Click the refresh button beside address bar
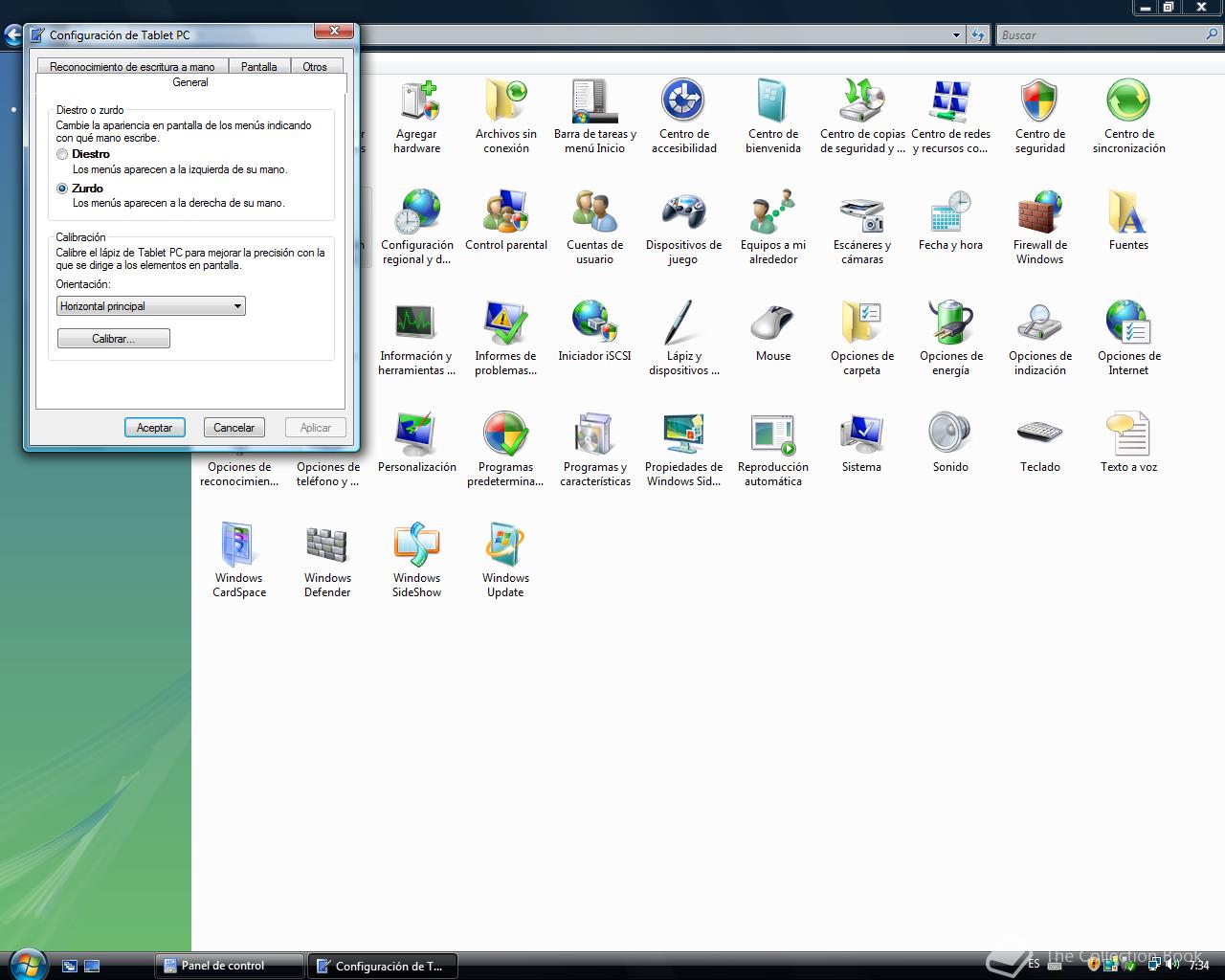Screen dimensions: 1225x980 click(x=978, y=35)
